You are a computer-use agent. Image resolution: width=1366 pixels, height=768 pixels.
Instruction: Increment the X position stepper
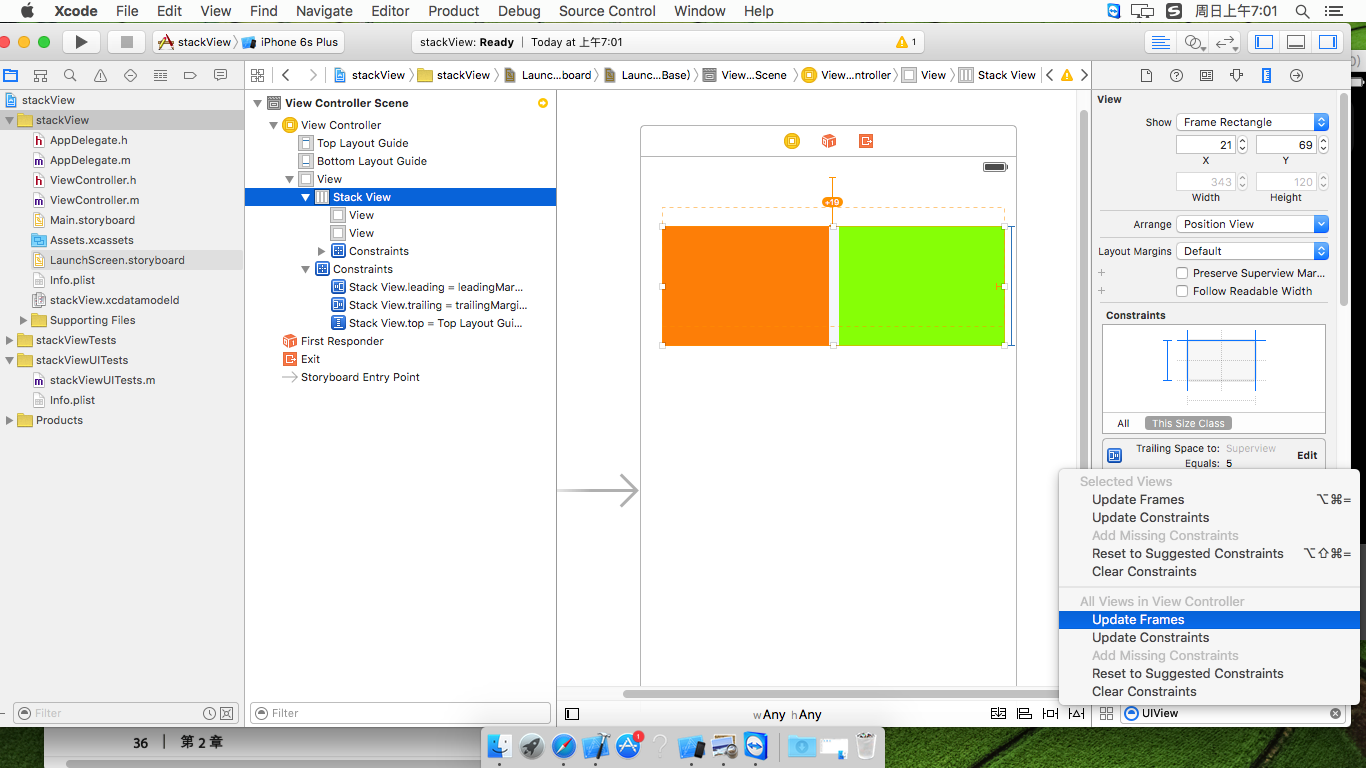(1242, 141)
